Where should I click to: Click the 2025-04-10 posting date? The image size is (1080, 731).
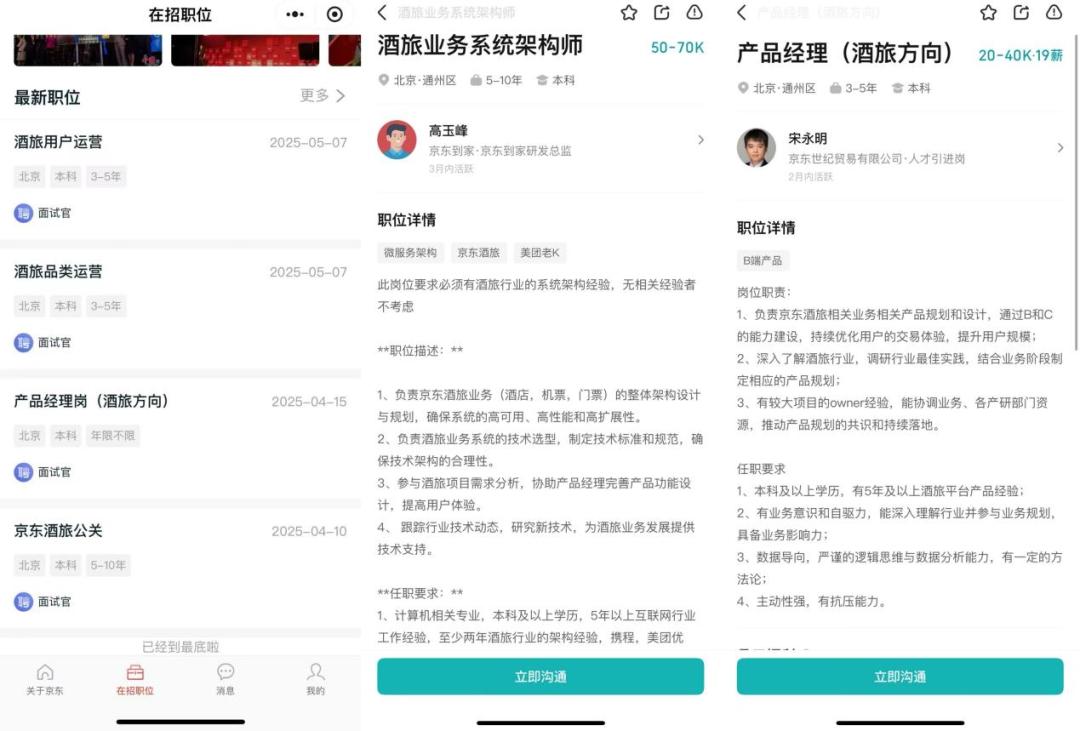click(309, 531)
